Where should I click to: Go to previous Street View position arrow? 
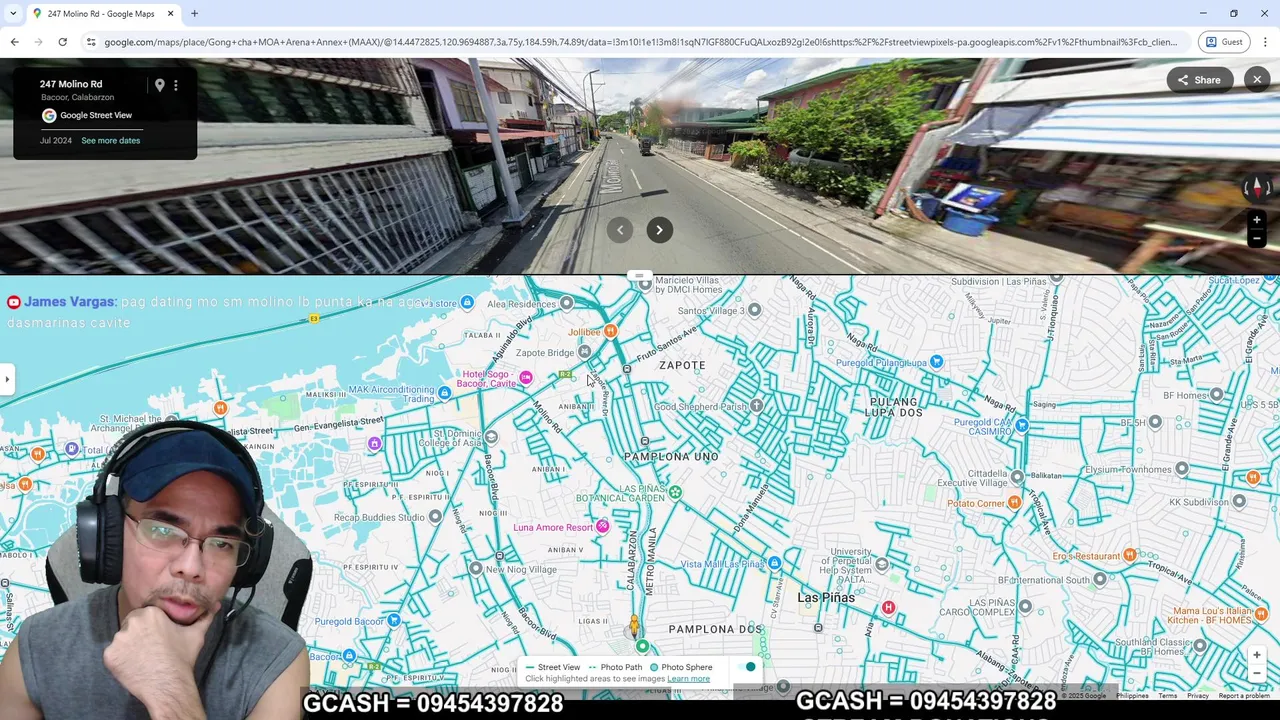tap(620, 230)
